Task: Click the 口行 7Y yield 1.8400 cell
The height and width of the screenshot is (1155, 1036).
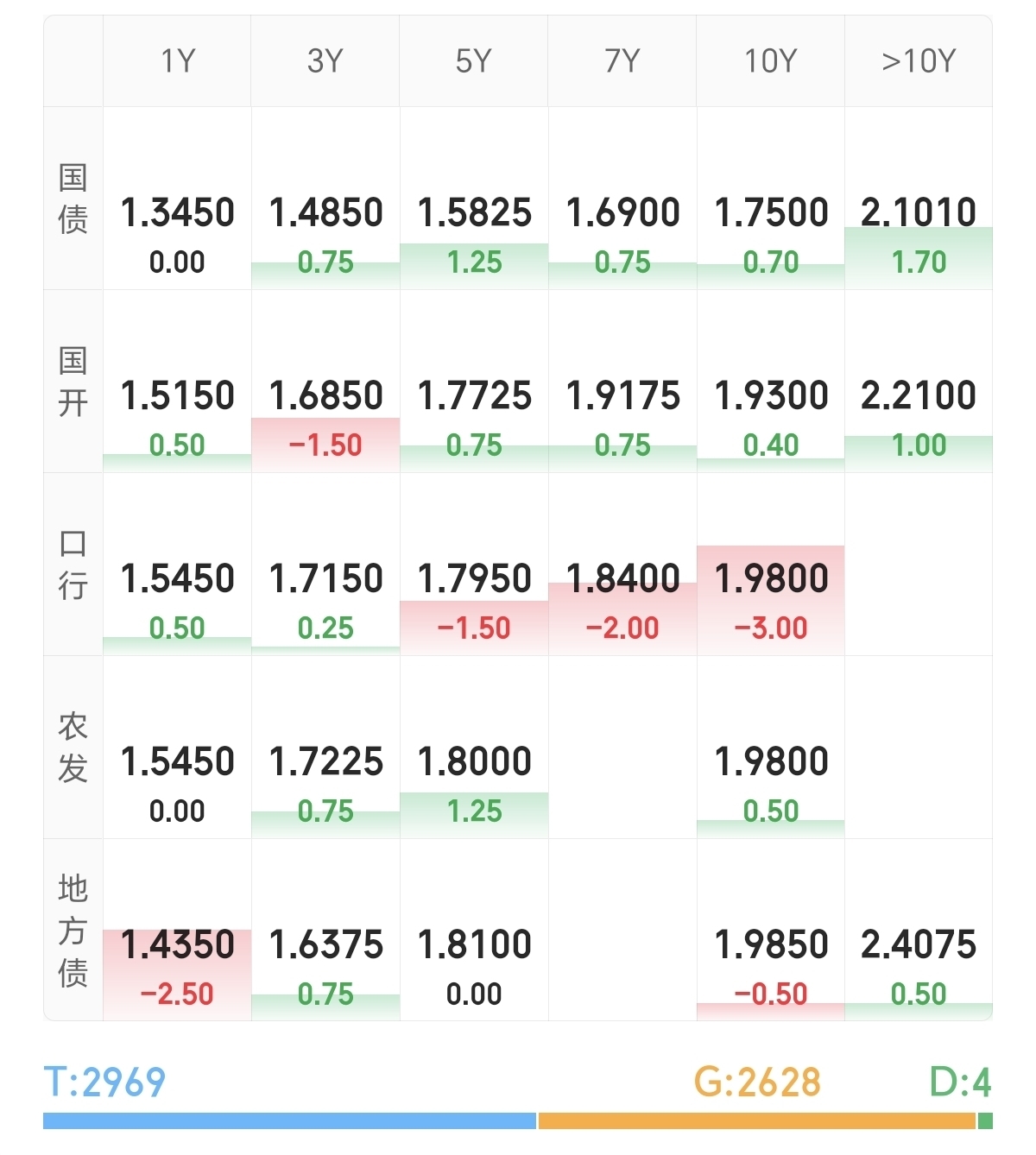Action: coord(622,579)
